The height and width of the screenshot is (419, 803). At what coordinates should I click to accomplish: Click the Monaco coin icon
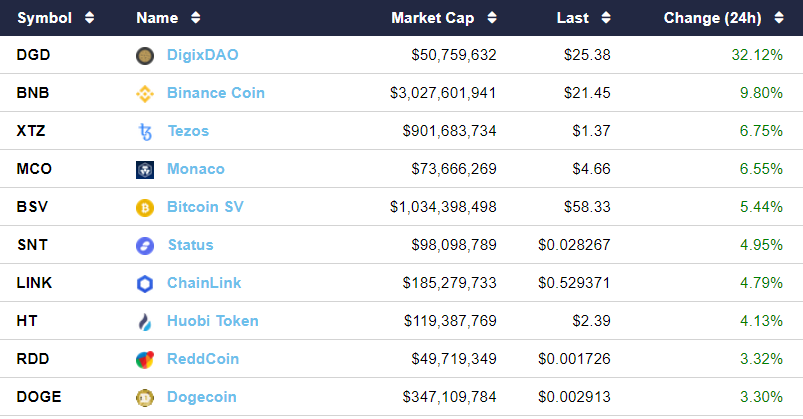tap(145, 170)
